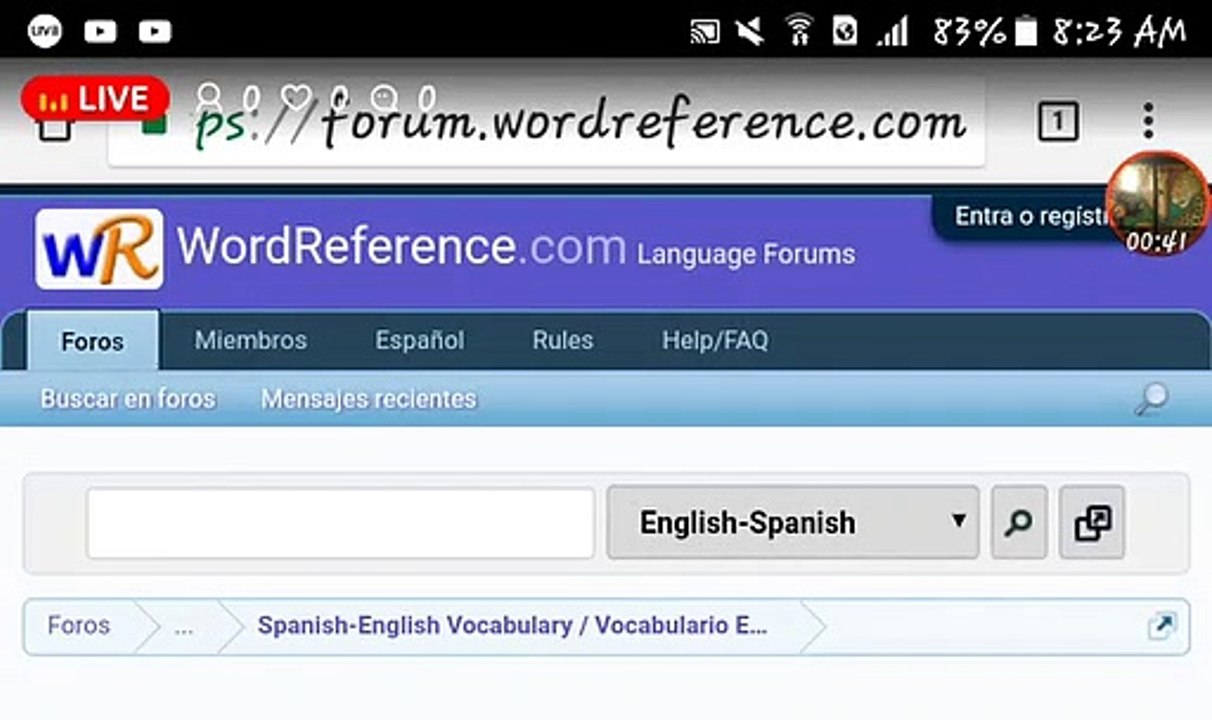The width and height of the screenshot is (1212, 720).
Task: Click the Foros breadcrumb link
Action: [x=79, y=626]
